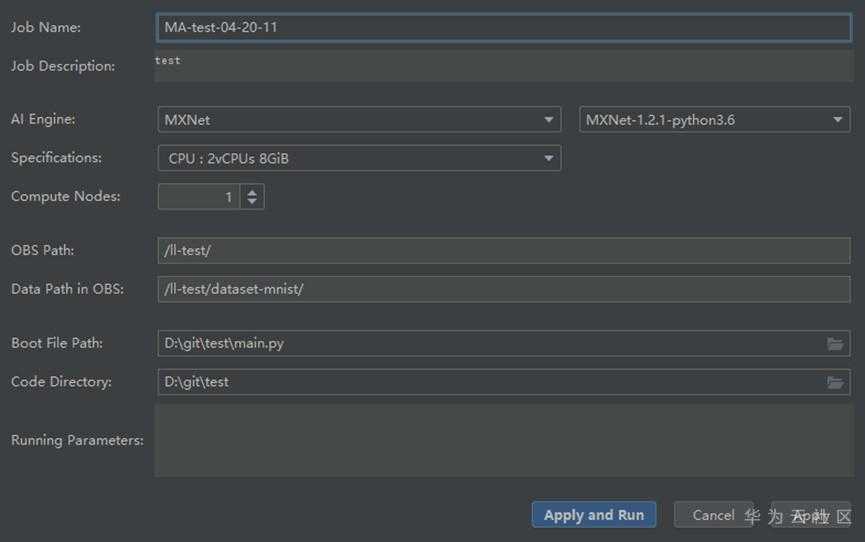The width and height of the screenshot is (865, 542).
Task: Click the Specifications label text
Action: 56,158
